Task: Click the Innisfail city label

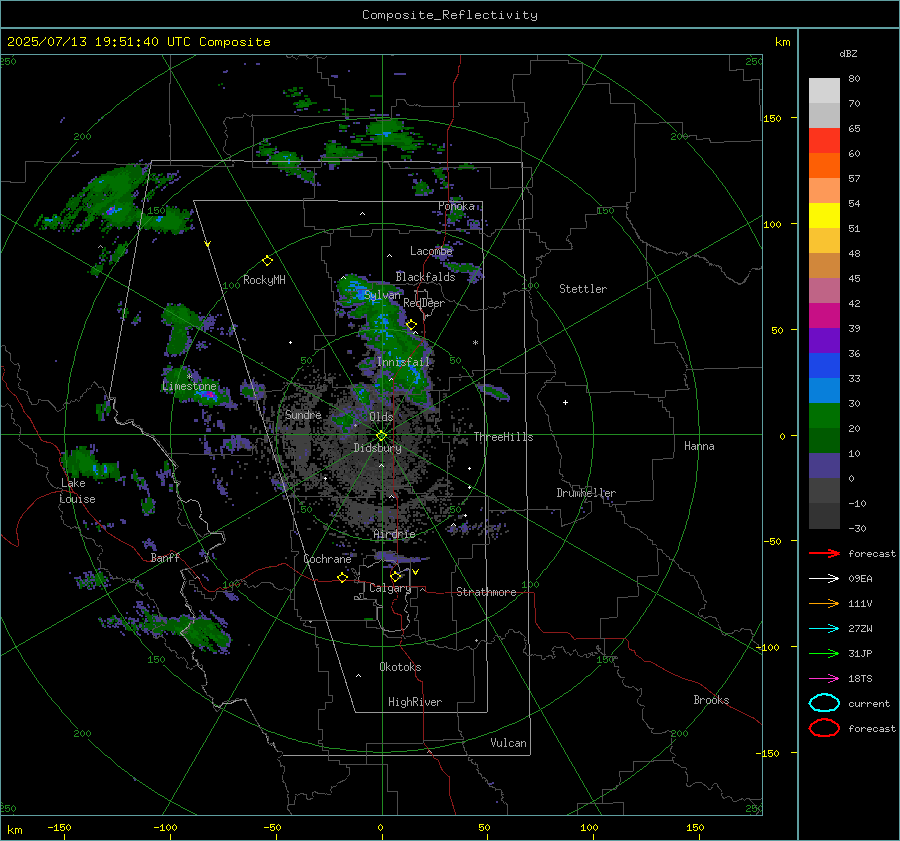Action: point(404,362)
